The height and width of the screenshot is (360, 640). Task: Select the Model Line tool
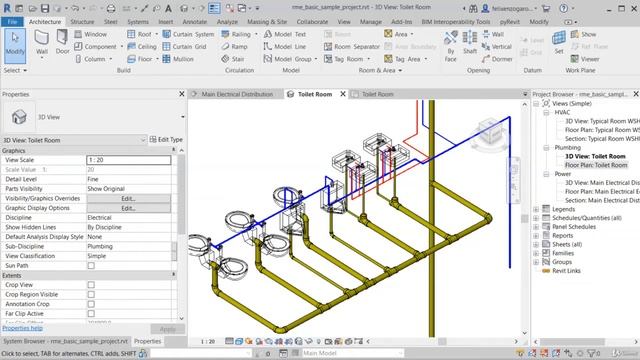(x=284, y=47)
